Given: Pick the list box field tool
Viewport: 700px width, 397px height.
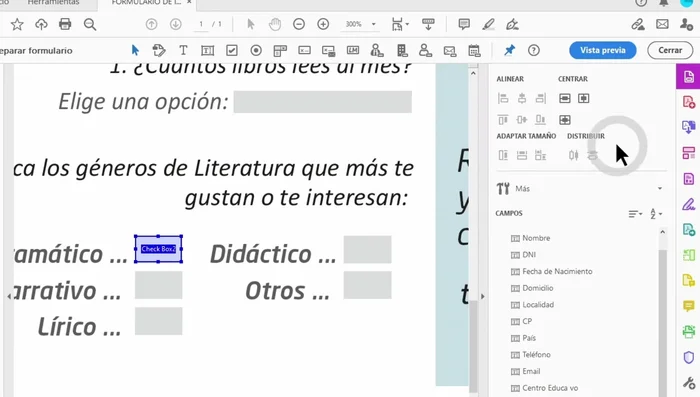Looking at the screenshot, I should [x=280, y=51].
